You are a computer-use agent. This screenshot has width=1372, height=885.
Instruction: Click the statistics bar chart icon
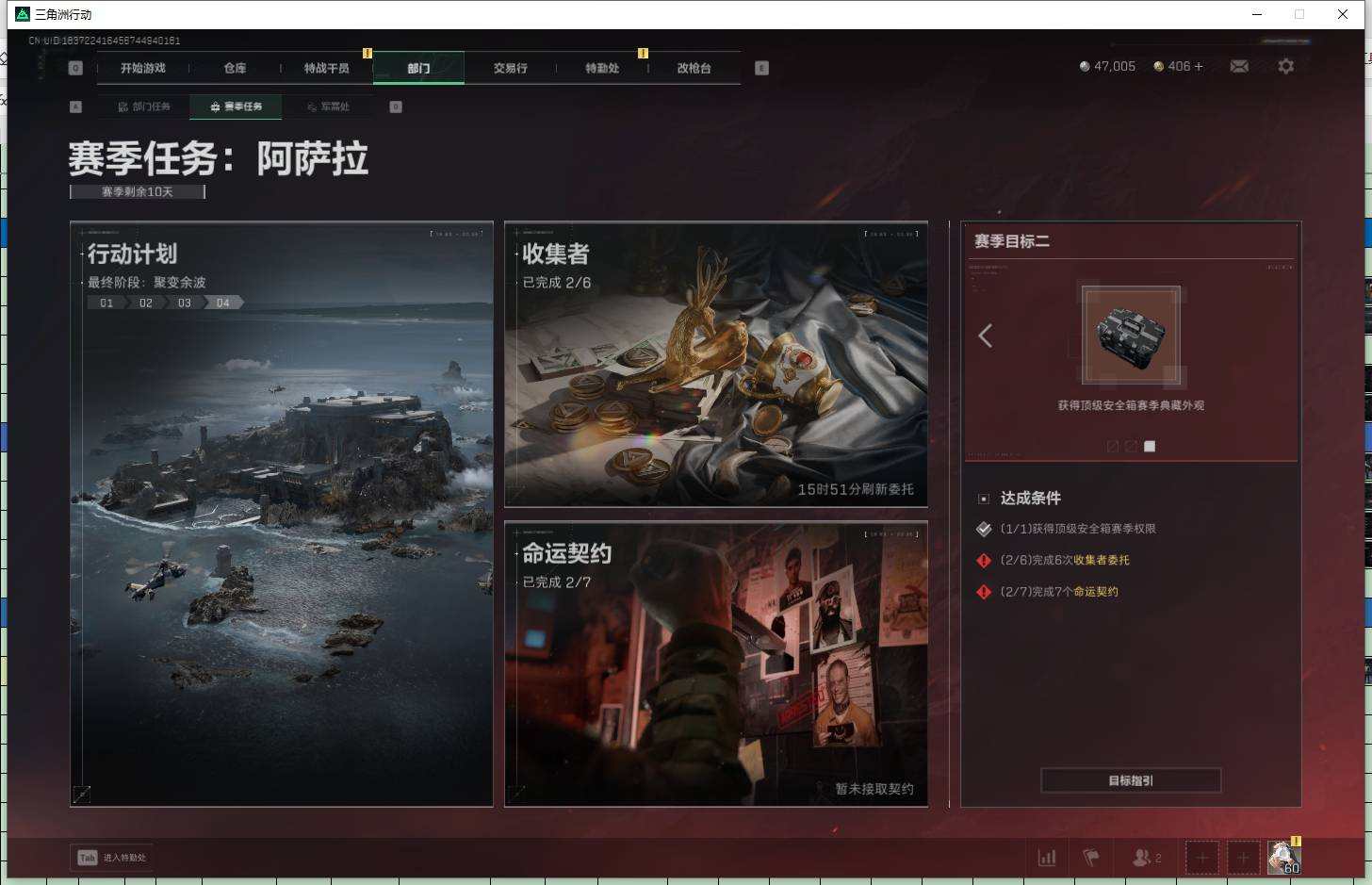(x=1047, y=857)
